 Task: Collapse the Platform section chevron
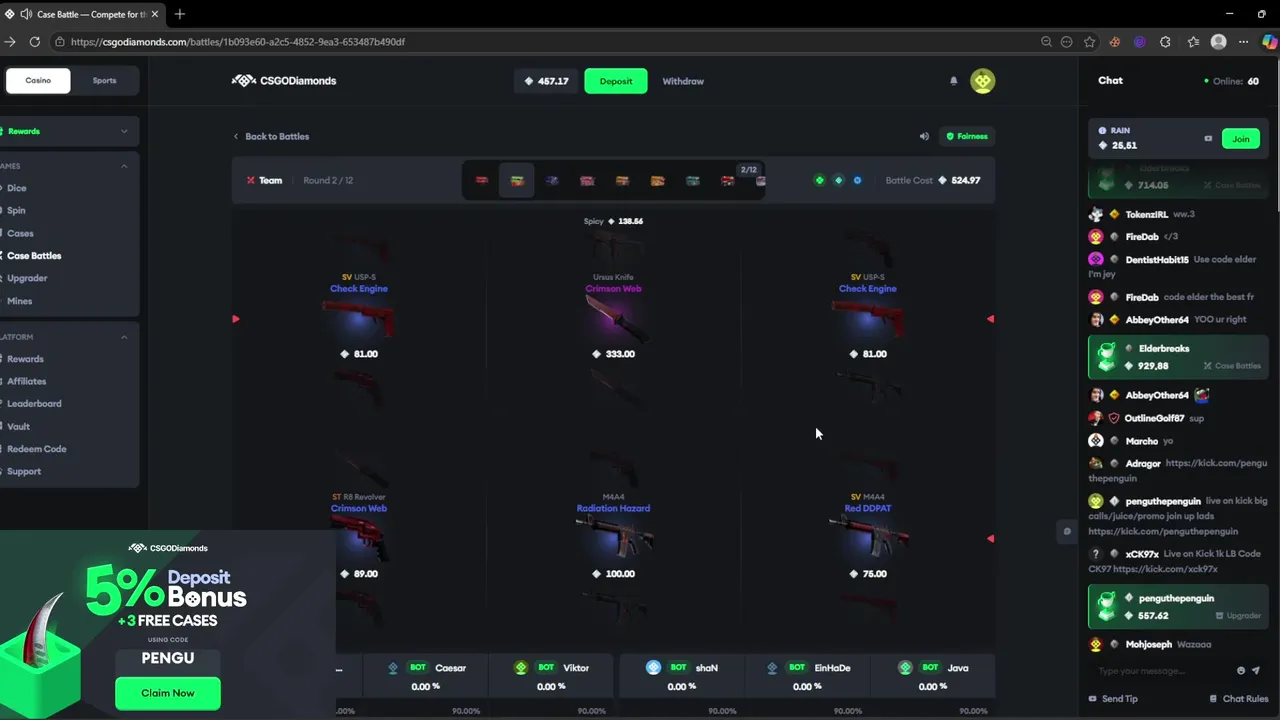pos(124,337)
